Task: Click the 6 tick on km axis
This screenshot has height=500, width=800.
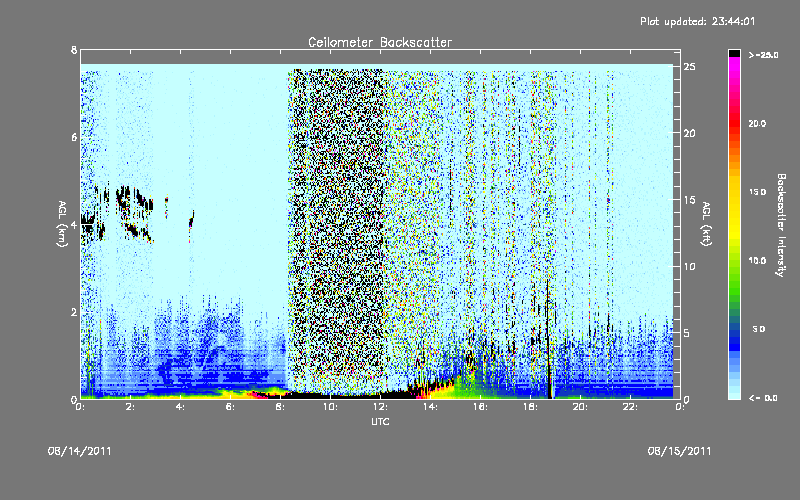Action: [x=74, y=137]
